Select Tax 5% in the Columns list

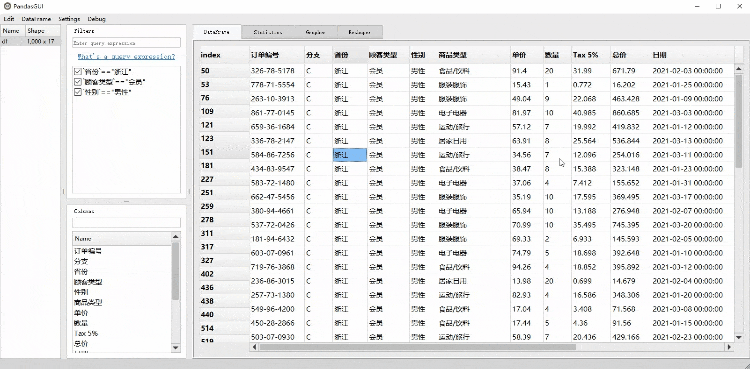86,333
